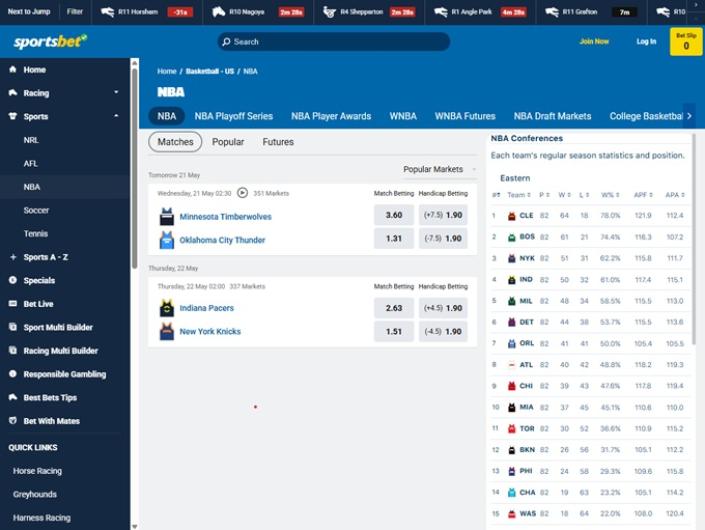Click the Join Now link
The height and width of the screenshot is (530, 705).
(x=594, y=41)
